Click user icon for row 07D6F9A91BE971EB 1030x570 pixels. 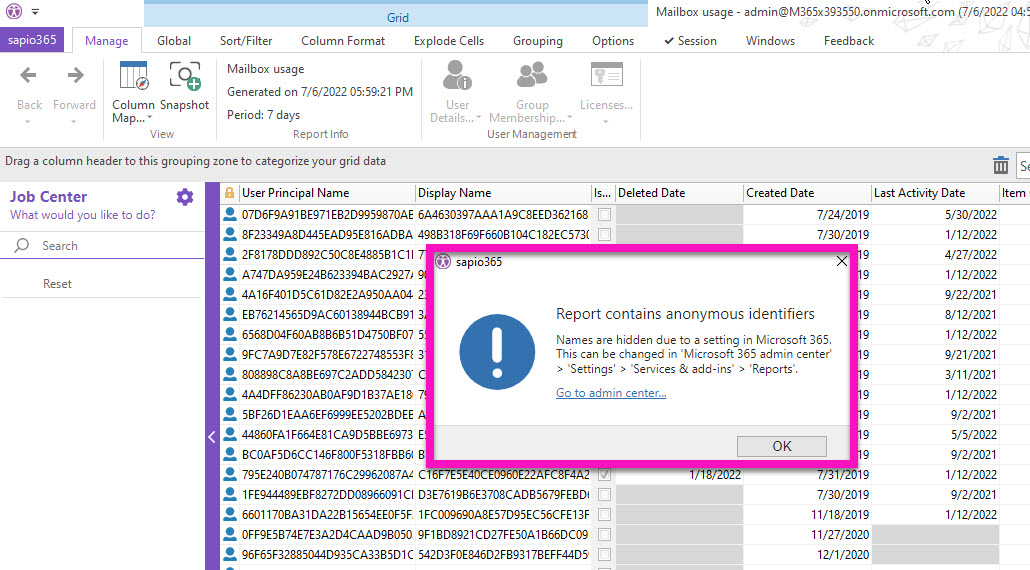[x=230, y=214]
